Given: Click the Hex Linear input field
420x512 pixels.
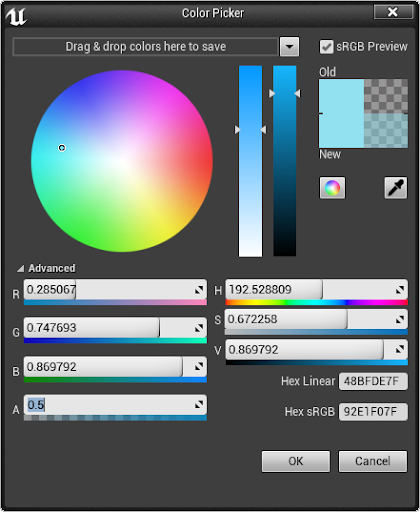Looking at the screenshot, I should [x=373, y=381].
